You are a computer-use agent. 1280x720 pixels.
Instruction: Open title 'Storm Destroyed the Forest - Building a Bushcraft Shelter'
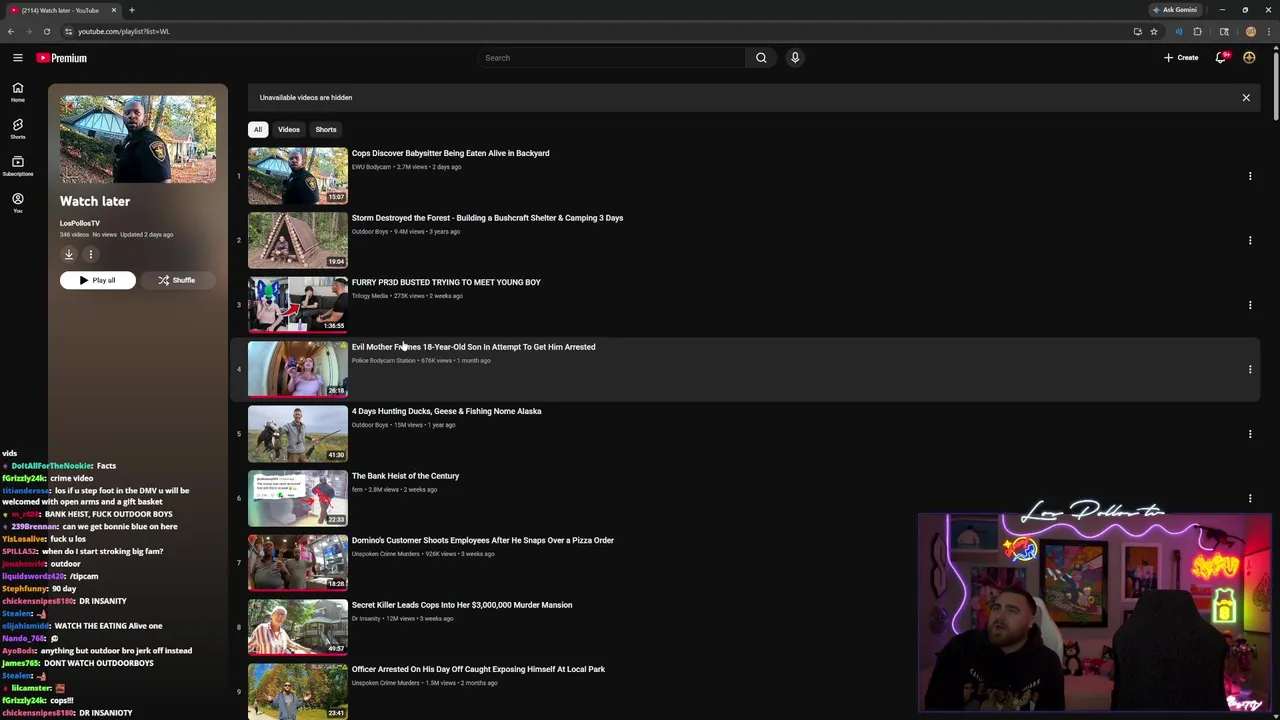[487, 218]
